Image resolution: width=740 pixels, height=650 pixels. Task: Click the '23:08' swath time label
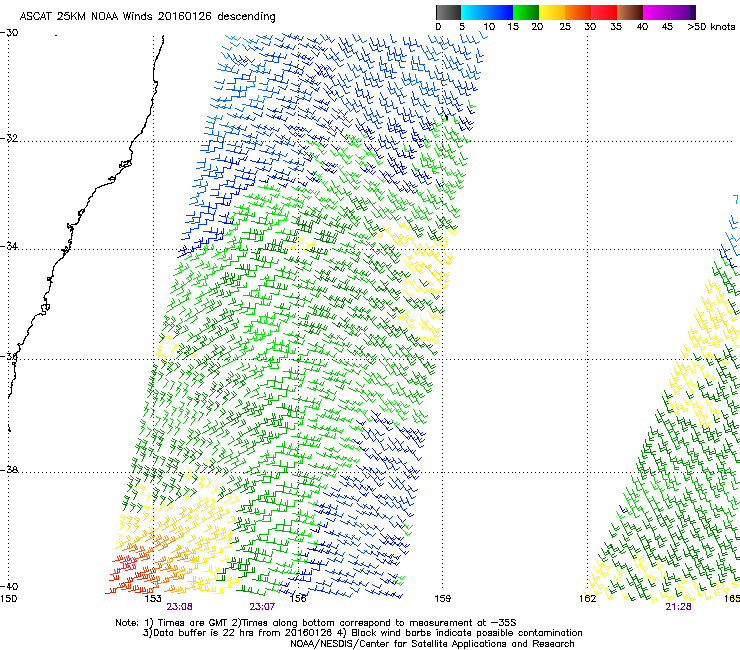click(x=179, y=607)
